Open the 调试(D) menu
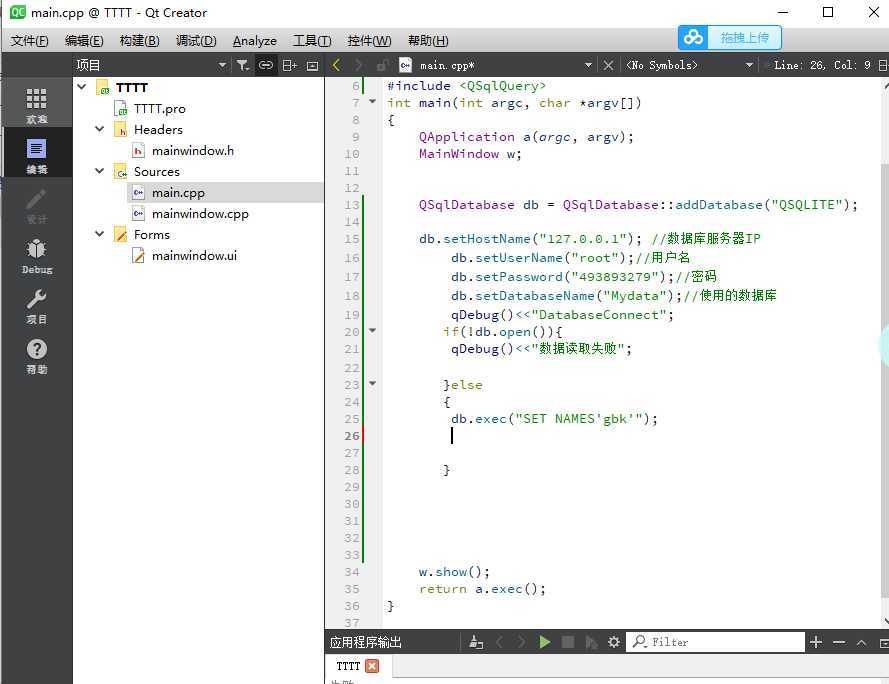 [196, 40]
